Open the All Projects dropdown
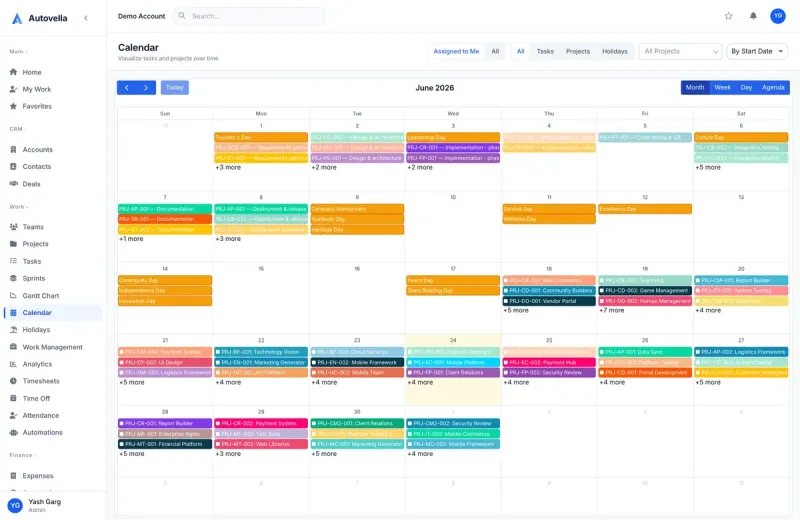Viewport: 800px width, 520px height. click(x=680, y=52)
